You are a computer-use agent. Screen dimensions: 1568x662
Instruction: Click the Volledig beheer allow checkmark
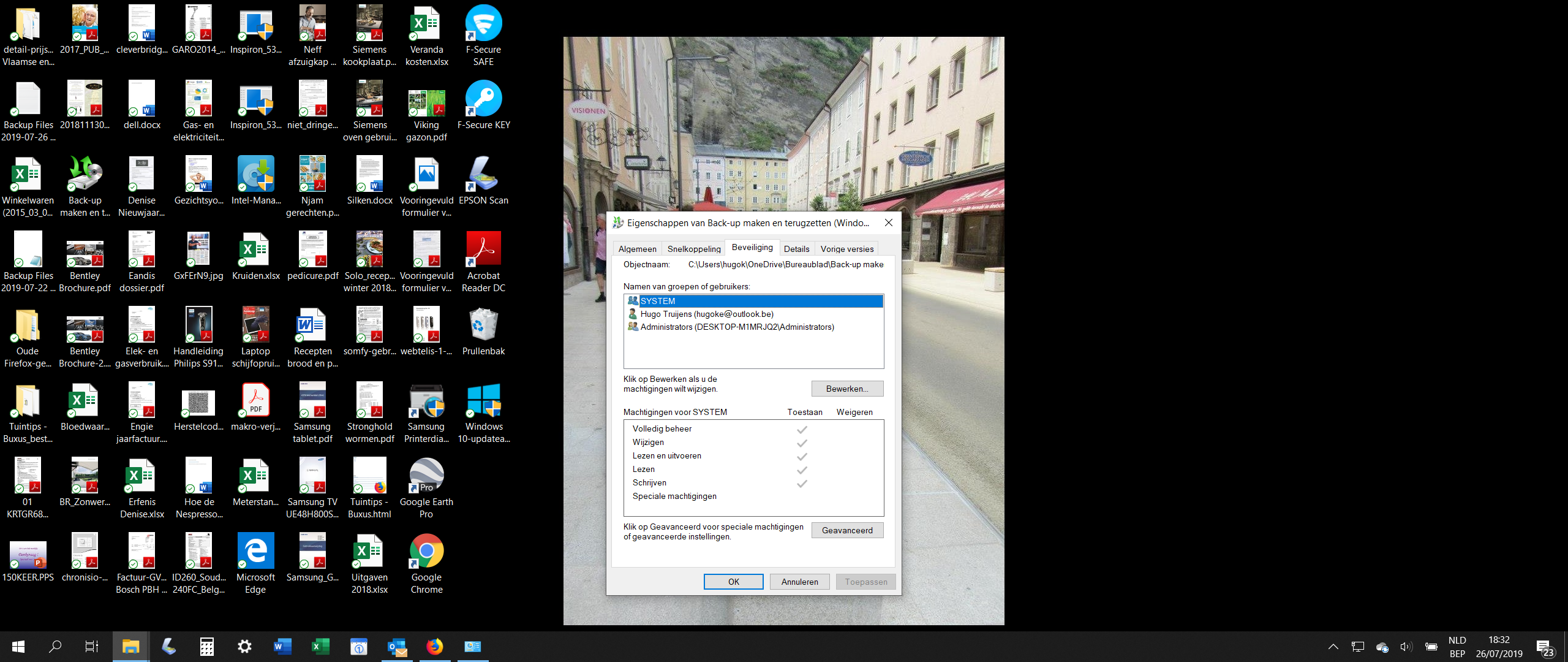802,429
